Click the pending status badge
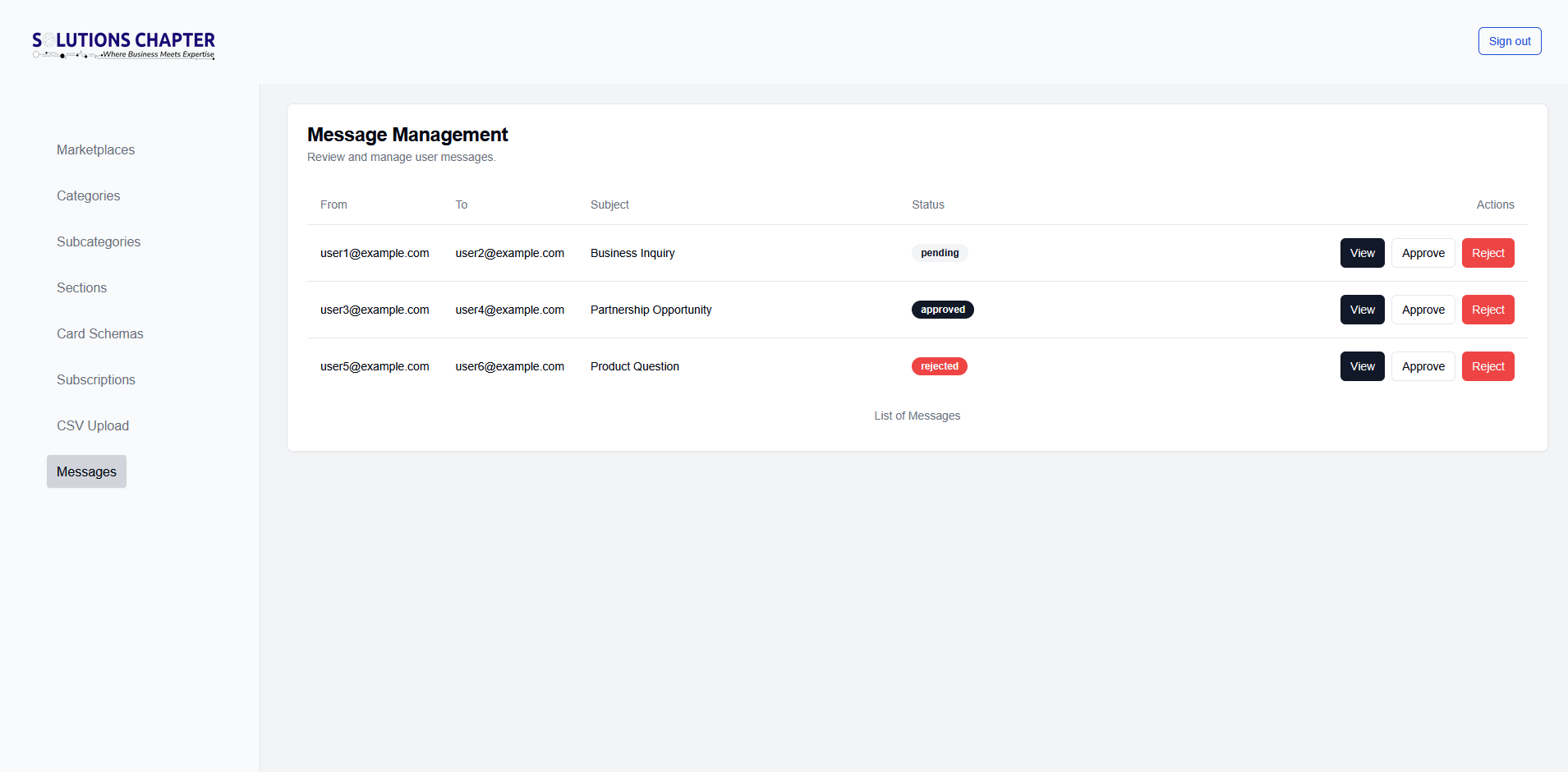This screenshot has width=1568, height=772. pos(939,253)
